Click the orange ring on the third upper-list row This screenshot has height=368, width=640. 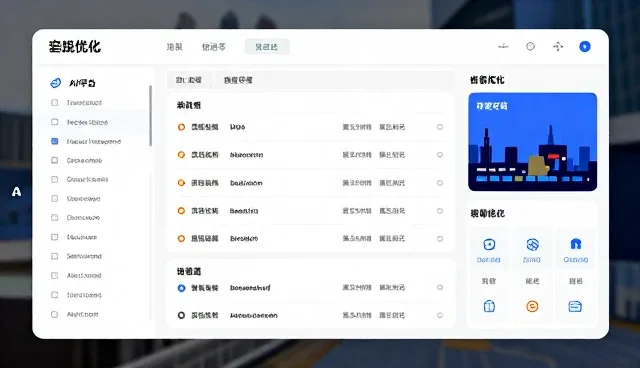coord(181,183)
